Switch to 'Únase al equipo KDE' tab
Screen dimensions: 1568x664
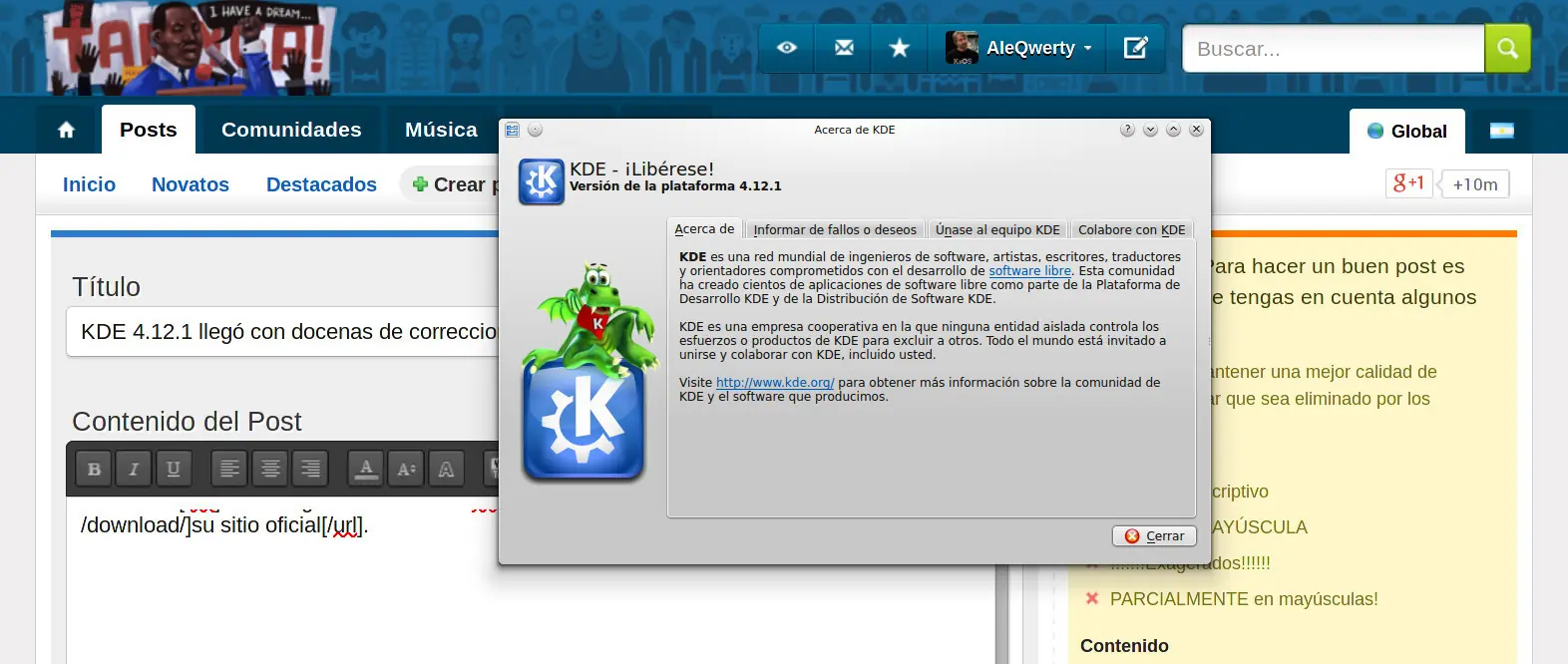tap(997, 230)
